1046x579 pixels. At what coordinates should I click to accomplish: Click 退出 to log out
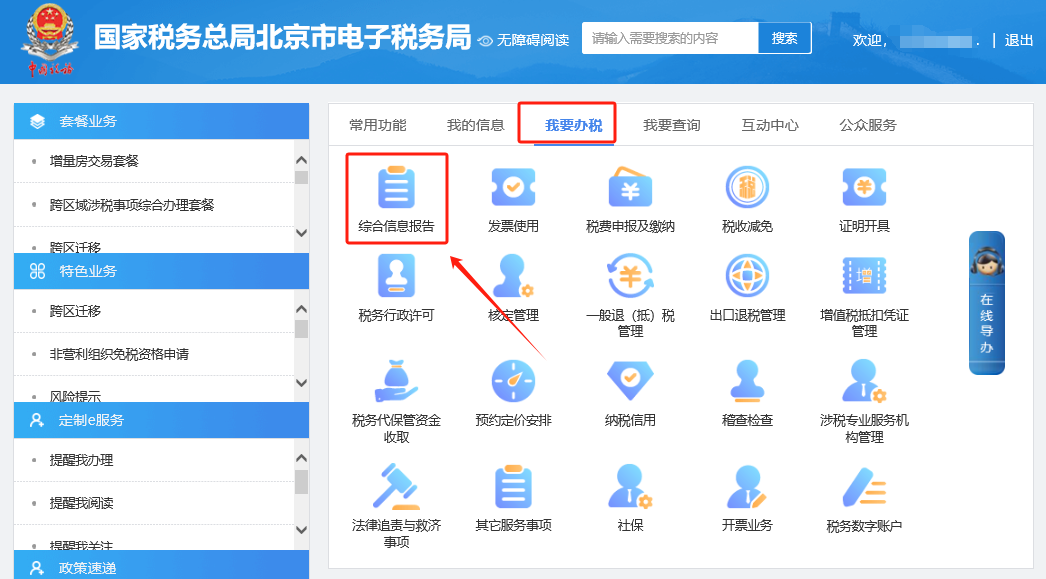click(1019, 41)
